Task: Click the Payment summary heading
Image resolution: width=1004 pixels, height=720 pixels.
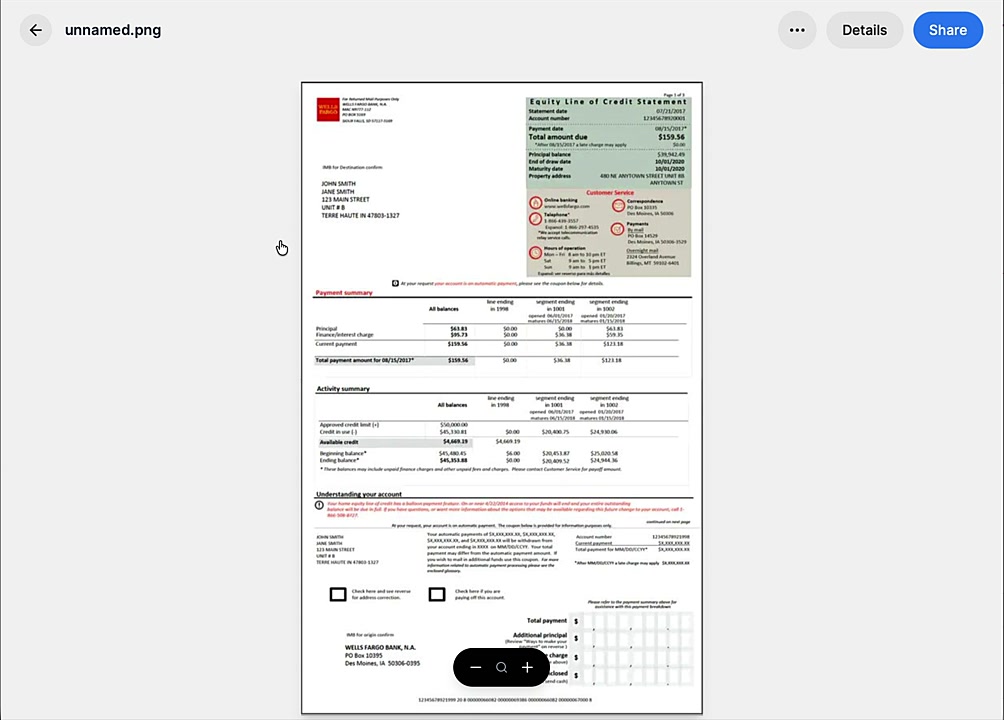Action: click(x=344, y=293)
